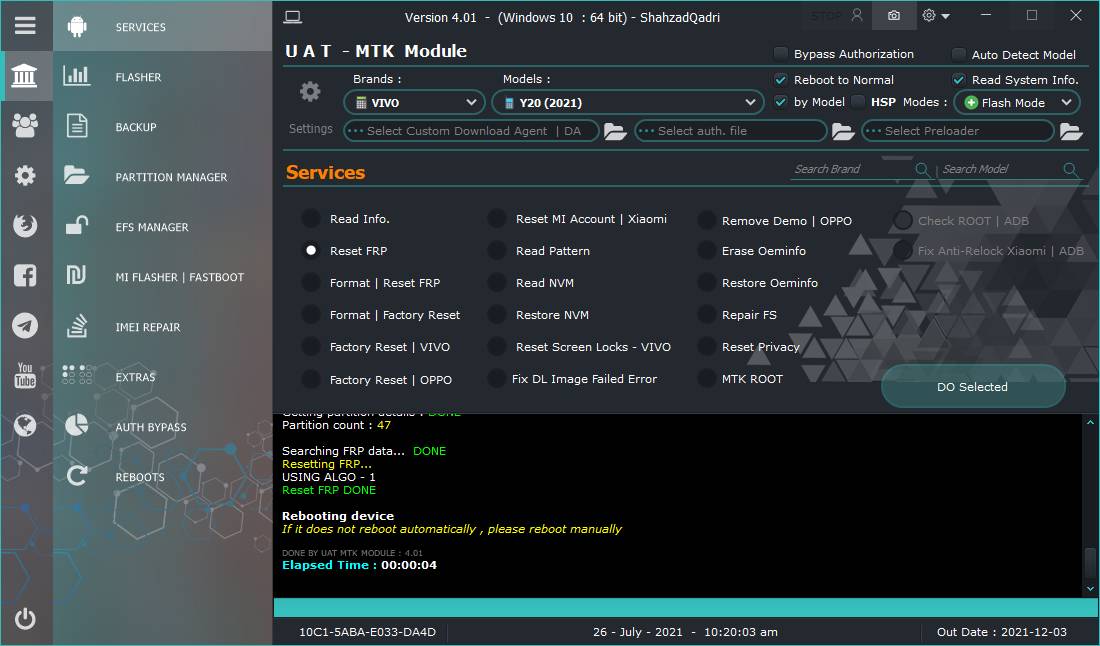Click the unlocked padlock EFS Manager icon
The width and height of the screenshot is (1100, 646).
76,225
